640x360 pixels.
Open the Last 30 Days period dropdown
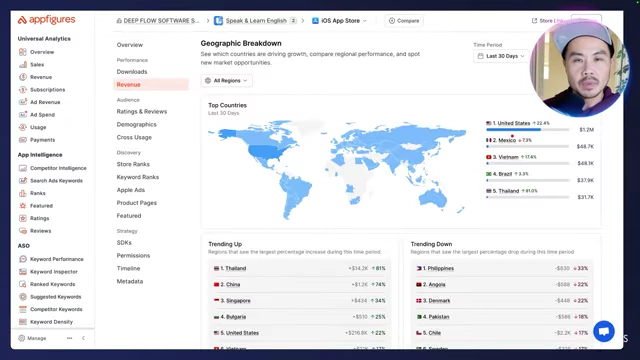coord(501,56)
